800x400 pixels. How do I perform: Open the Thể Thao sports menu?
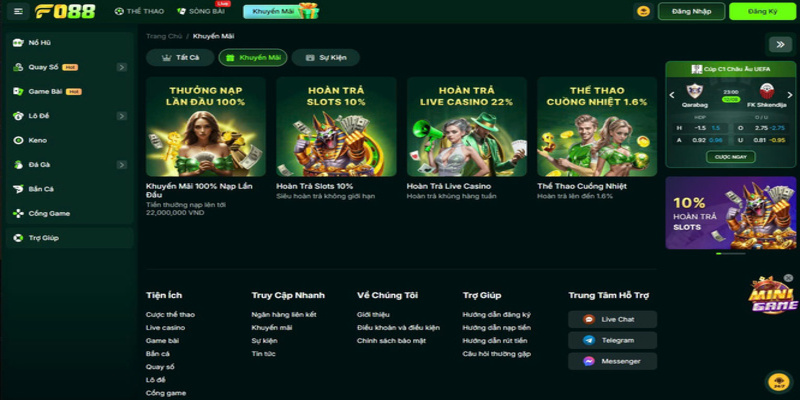coord(139,11)
